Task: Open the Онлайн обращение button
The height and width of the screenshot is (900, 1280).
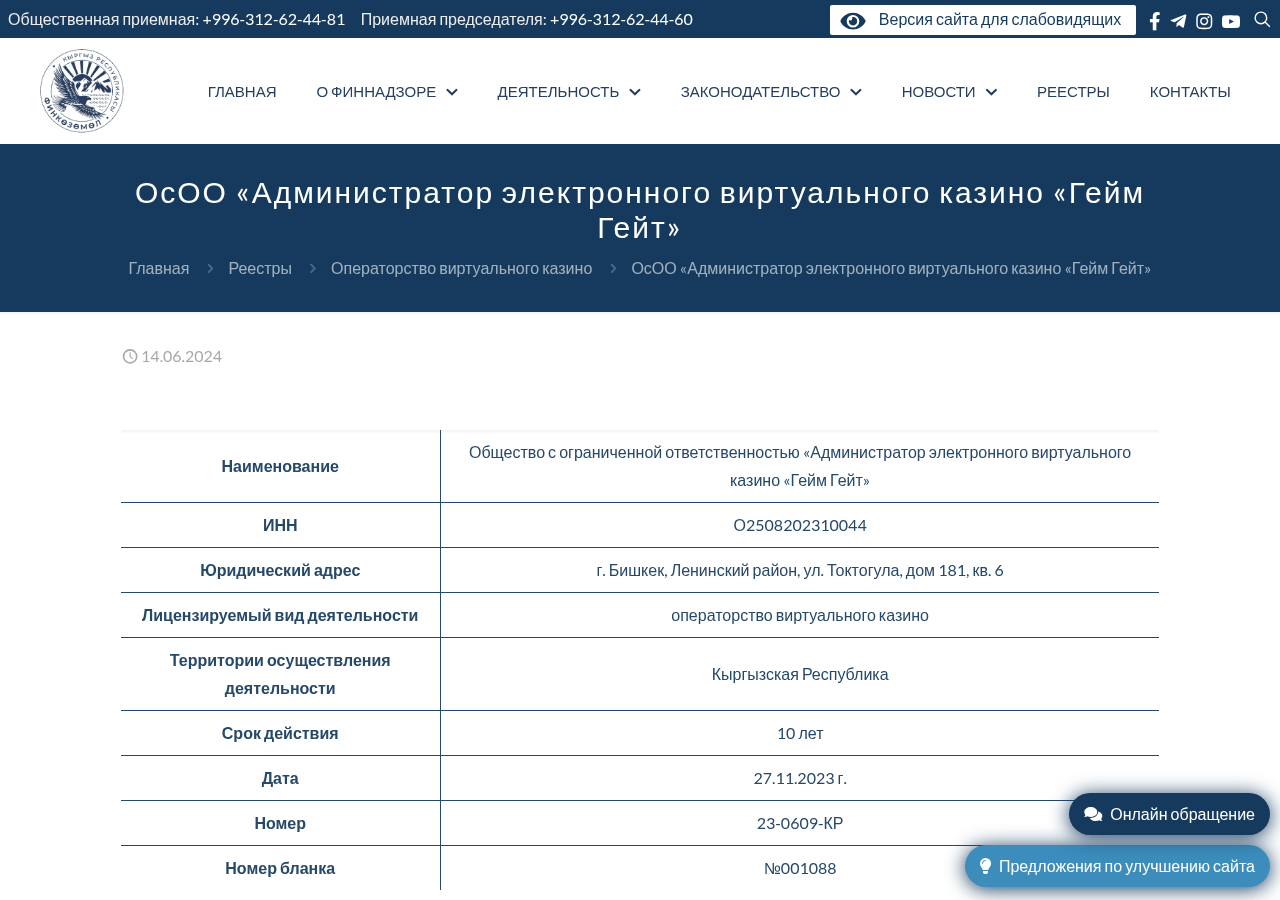Action: (x=1169, y=814)
